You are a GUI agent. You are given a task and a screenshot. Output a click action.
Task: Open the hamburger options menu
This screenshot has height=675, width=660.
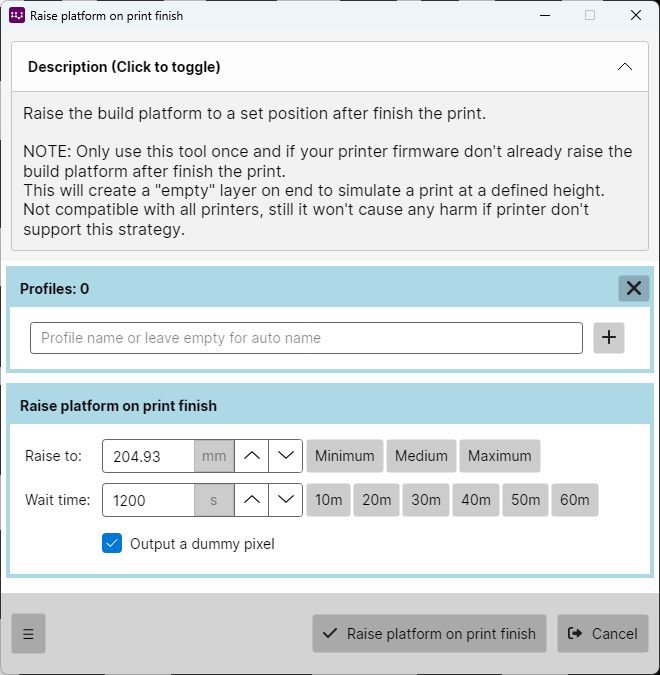coord(28,634)
